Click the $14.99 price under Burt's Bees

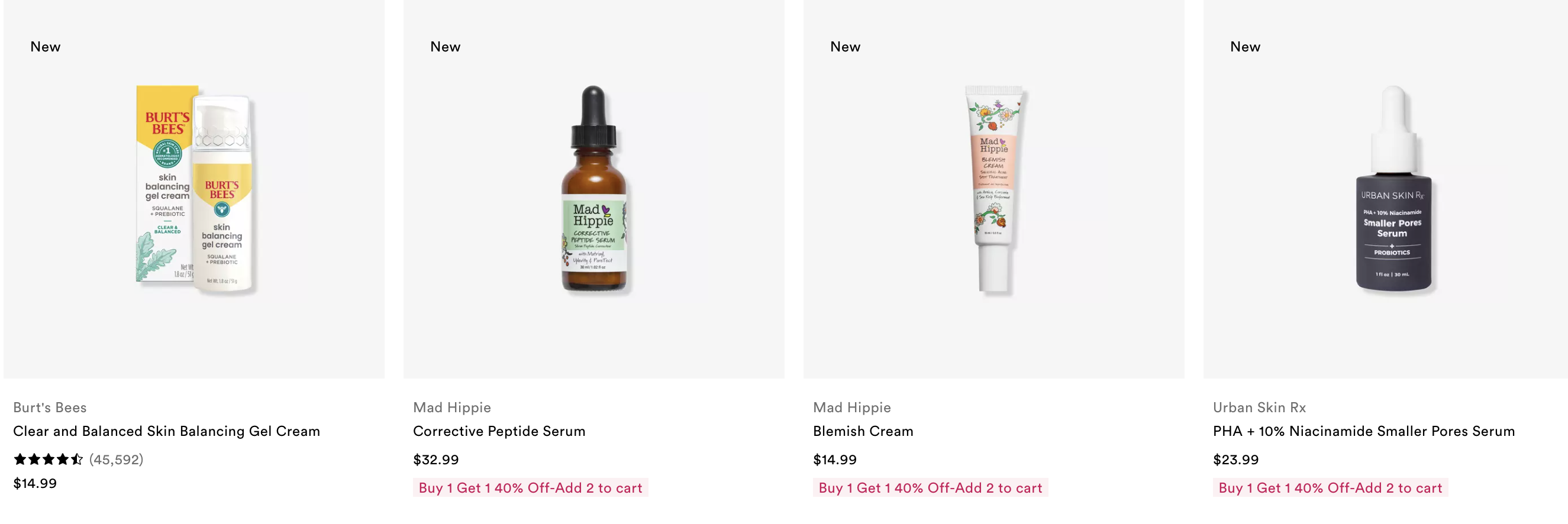(35, 483)
